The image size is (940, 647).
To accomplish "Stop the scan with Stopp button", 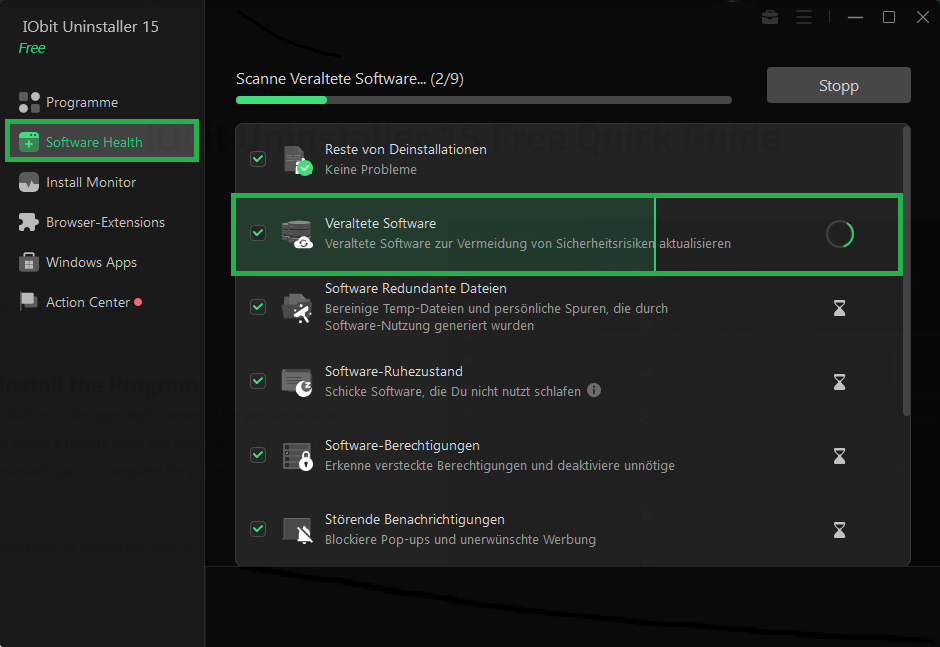I will (x=839, y=85).
